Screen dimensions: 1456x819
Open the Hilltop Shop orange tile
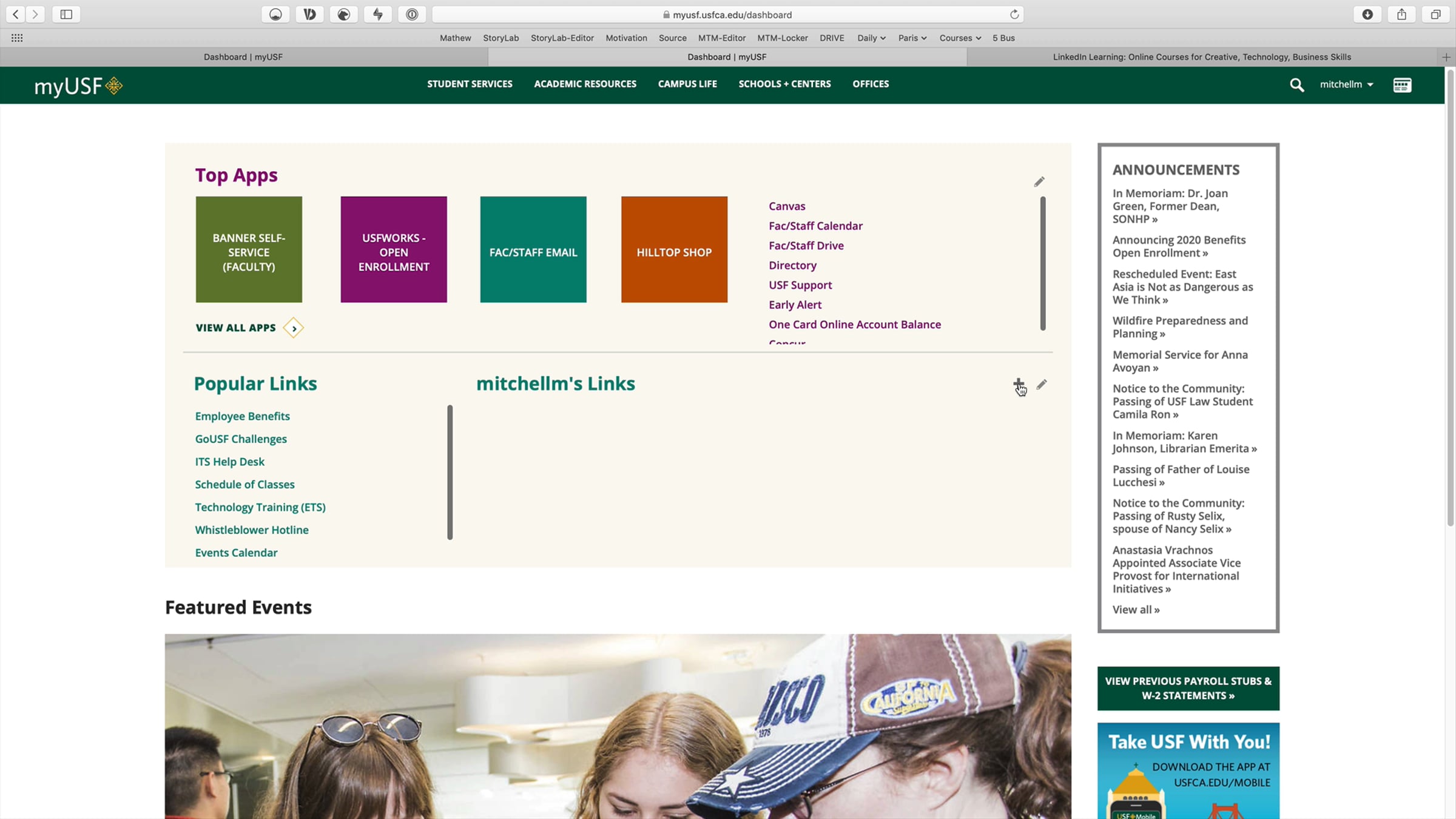click(674, 249)
